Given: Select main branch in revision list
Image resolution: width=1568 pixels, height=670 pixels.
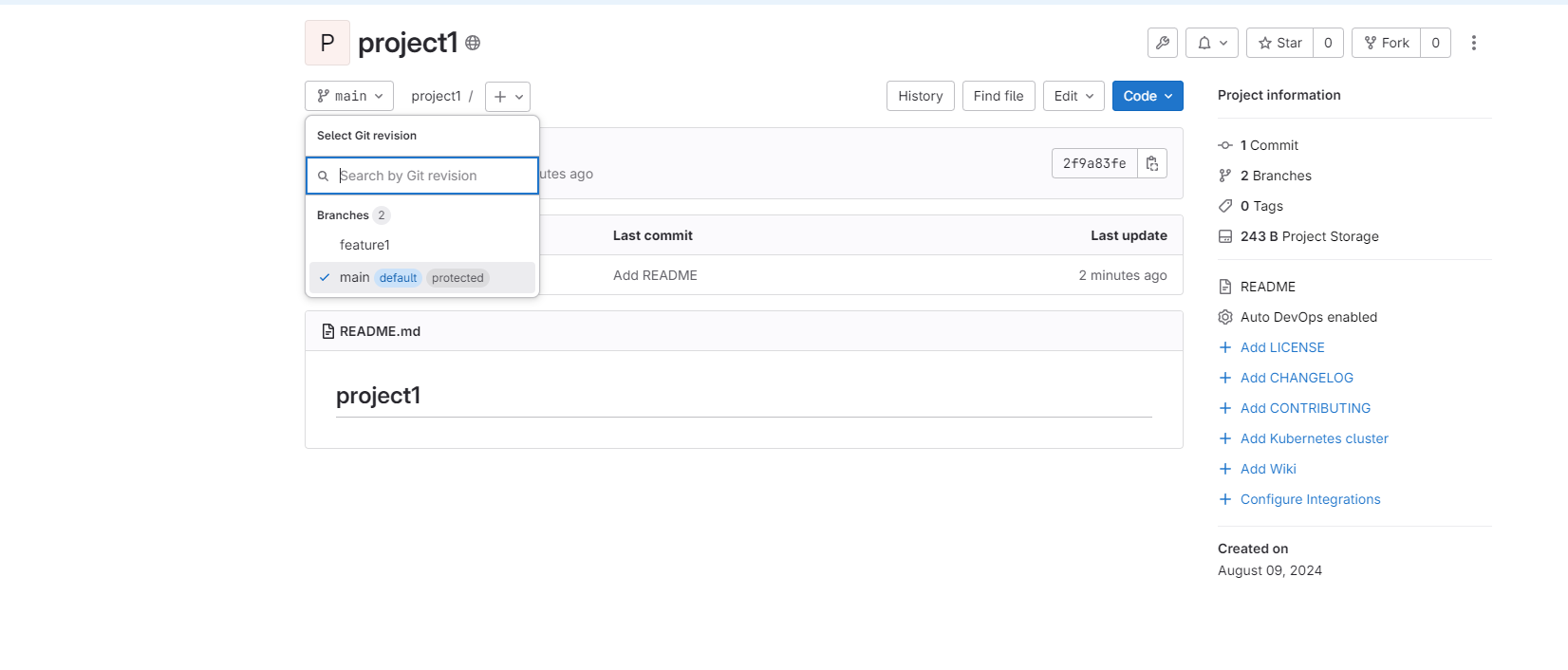Looking at the screenshot, I should [x=422, y=277].
